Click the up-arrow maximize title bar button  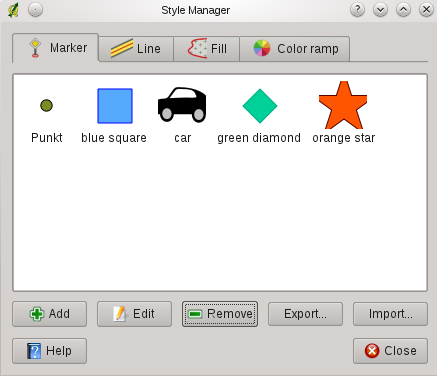[x=403, y=10]
